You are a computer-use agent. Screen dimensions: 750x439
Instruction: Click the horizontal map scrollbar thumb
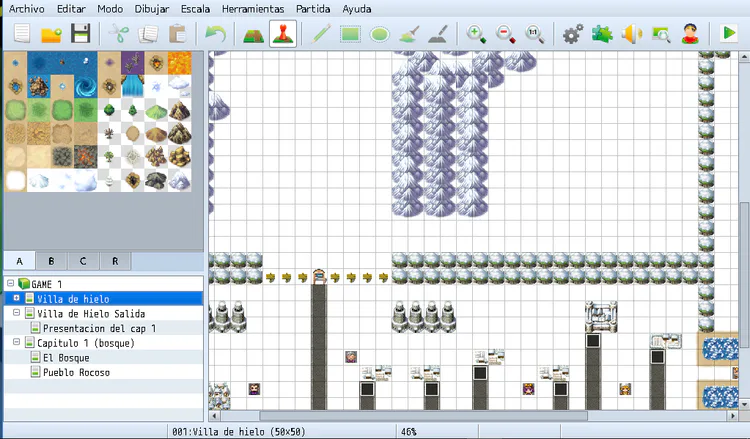423,416
